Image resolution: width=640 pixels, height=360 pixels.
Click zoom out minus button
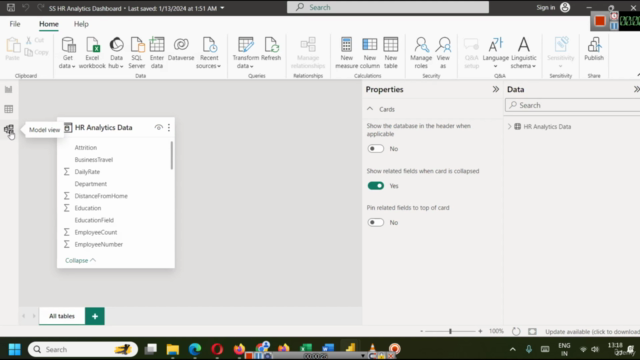click(421, 331)
